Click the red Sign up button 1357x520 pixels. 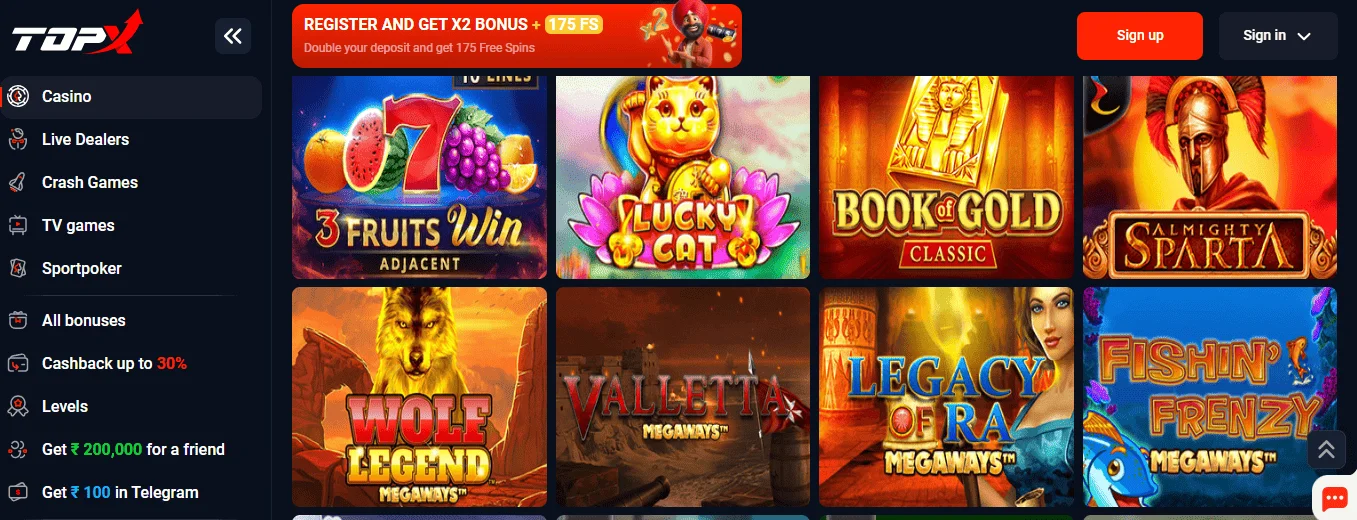[1140, 36]
